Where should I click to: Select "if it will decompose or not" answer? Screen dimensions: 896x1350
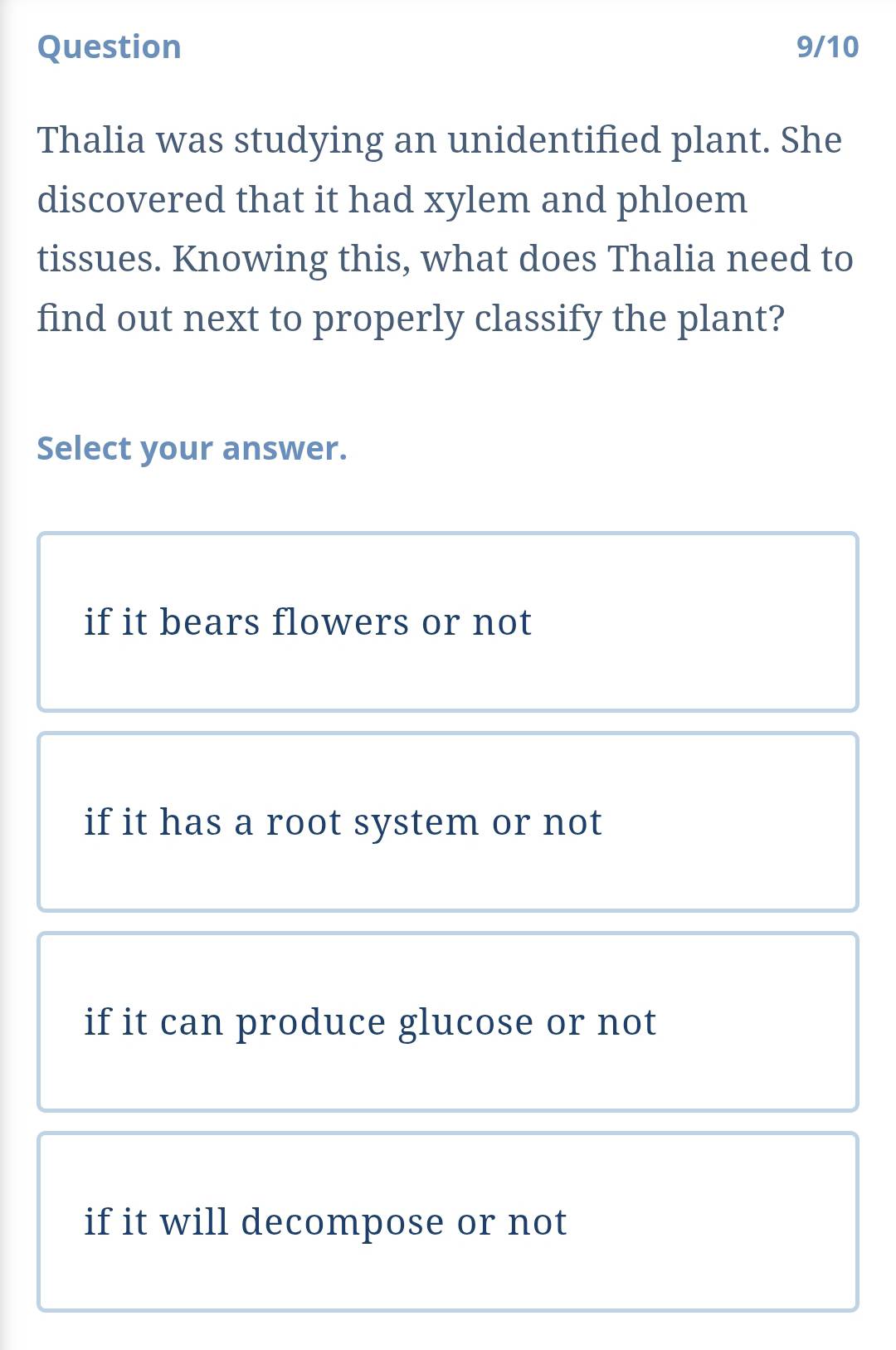pyautogui.click(x=448, y=1222)
